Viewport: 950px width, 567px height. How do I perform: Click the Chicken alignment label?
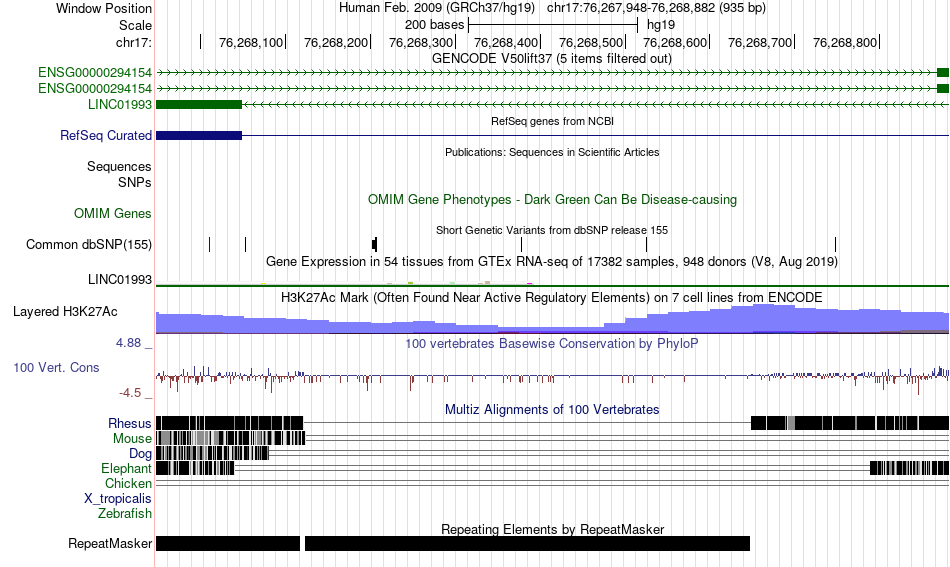pyautogui.click(x=128, y=483)
